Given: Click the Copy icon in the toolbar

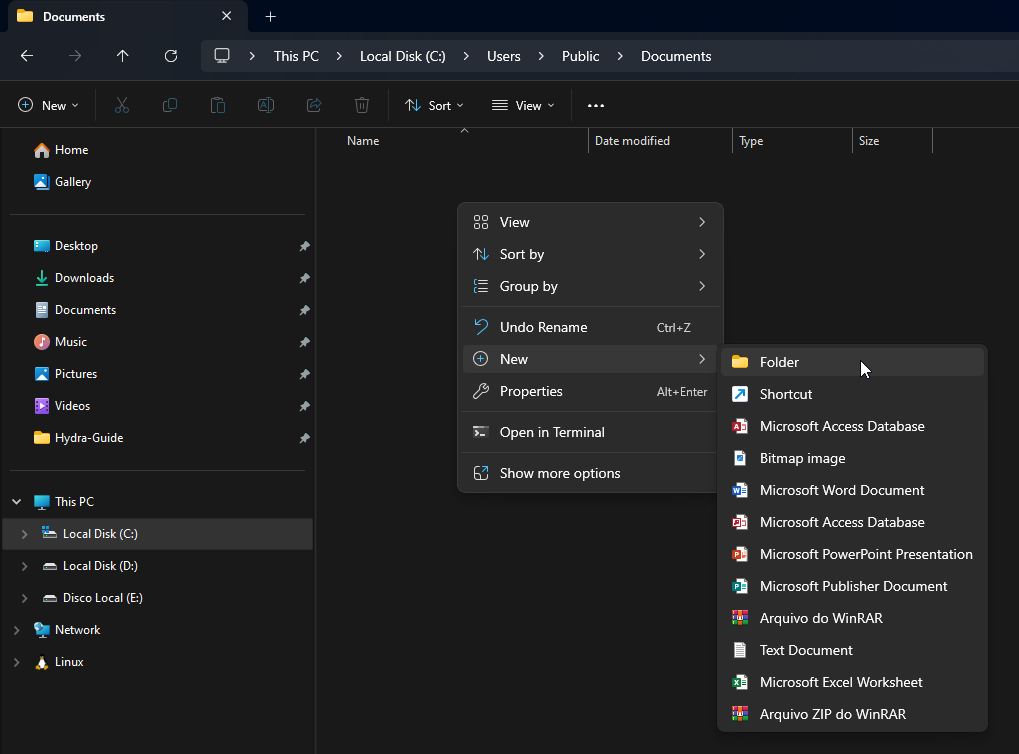Looking at the screenshot, I should [169, 104].
